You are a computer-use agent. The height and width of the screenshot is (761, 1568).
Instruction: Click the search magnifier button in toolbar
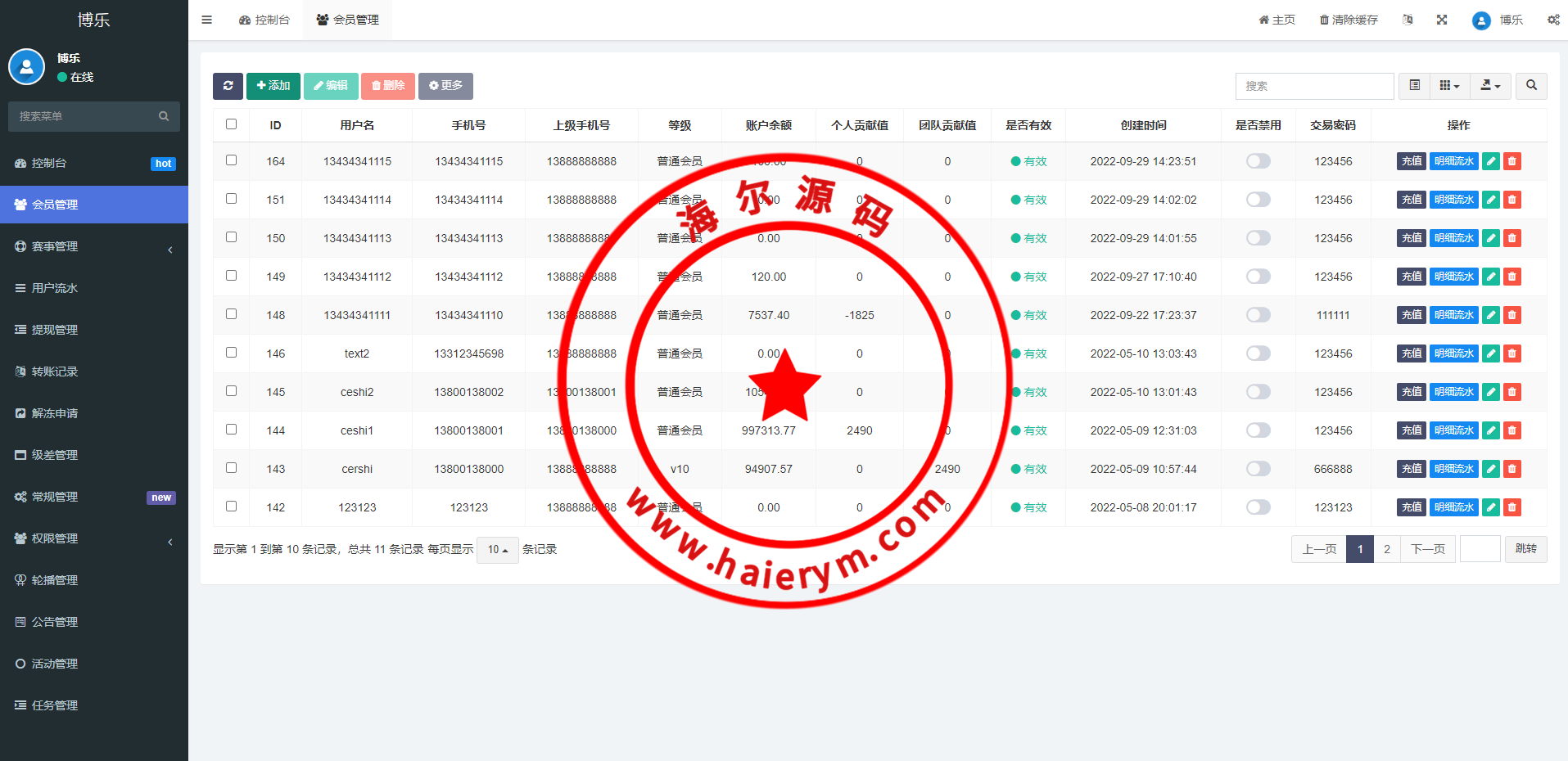(x=1531, y=86)
